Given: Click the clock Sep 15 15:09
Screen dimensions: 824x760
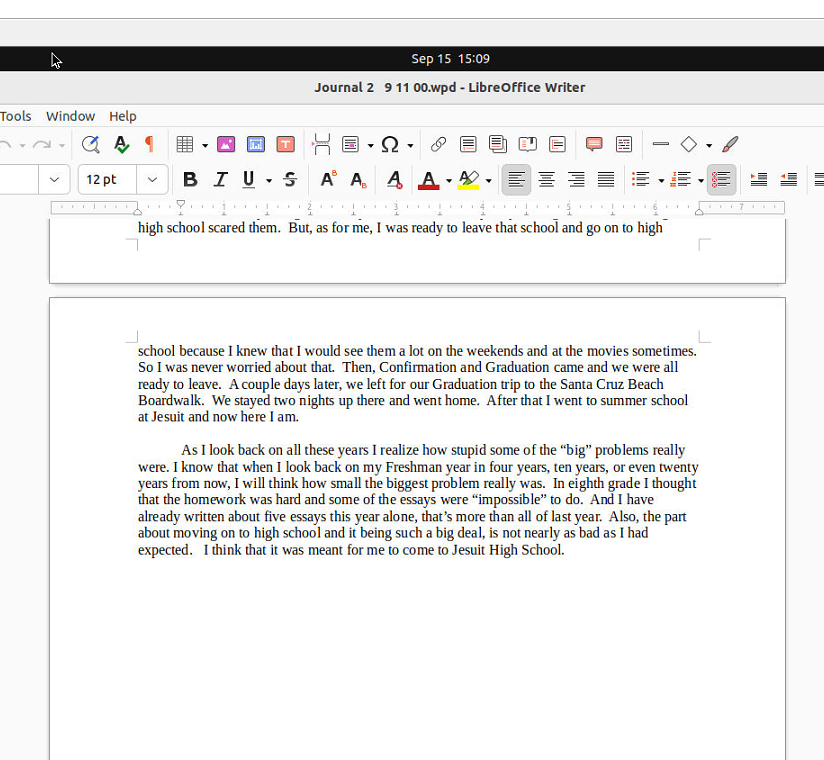Looking at the screenshot, I should [450, 59].
